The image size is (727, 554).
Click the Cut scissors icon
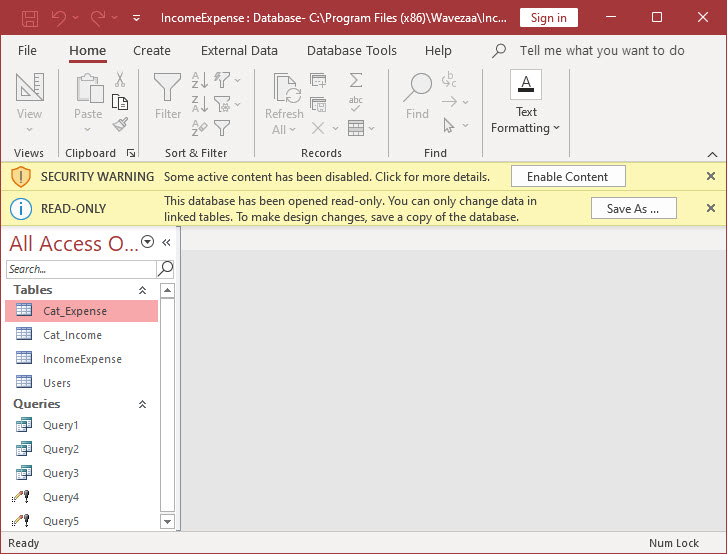[120, 80]
